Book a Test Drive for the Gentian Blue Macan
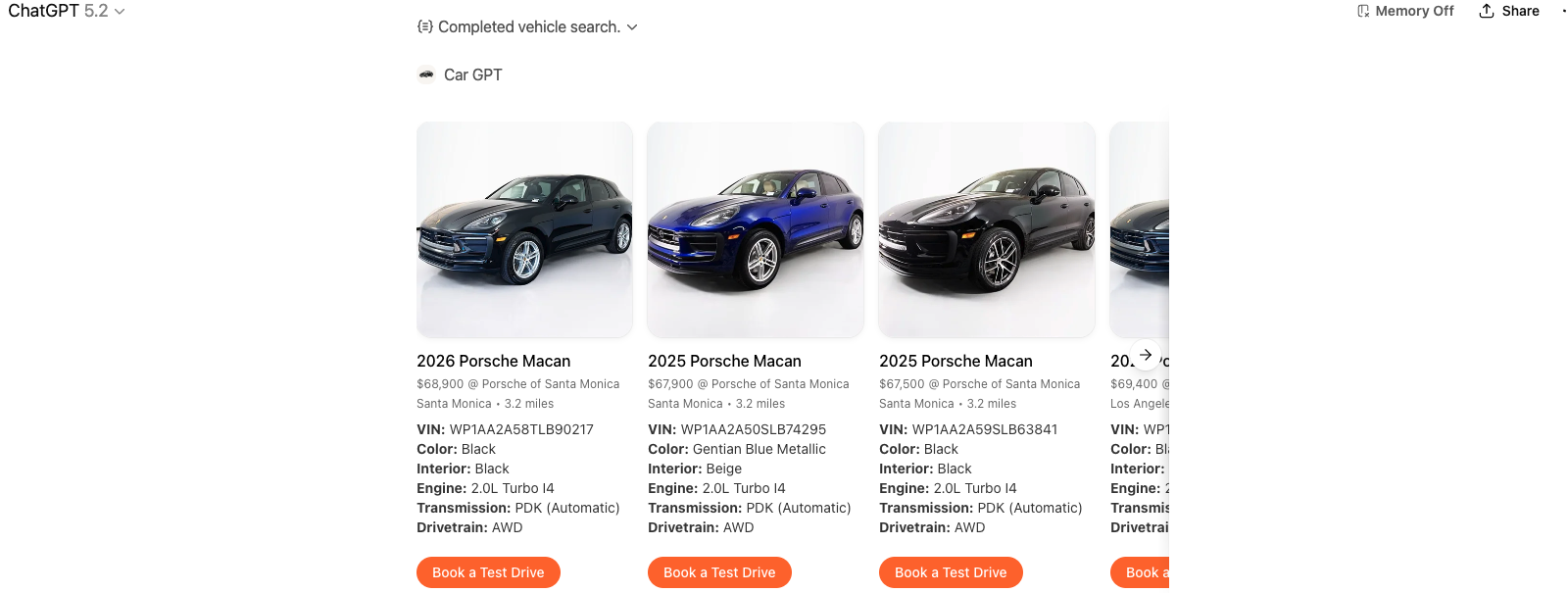The width and height of the screenshot is (1568, 593). tap(719, 571)
